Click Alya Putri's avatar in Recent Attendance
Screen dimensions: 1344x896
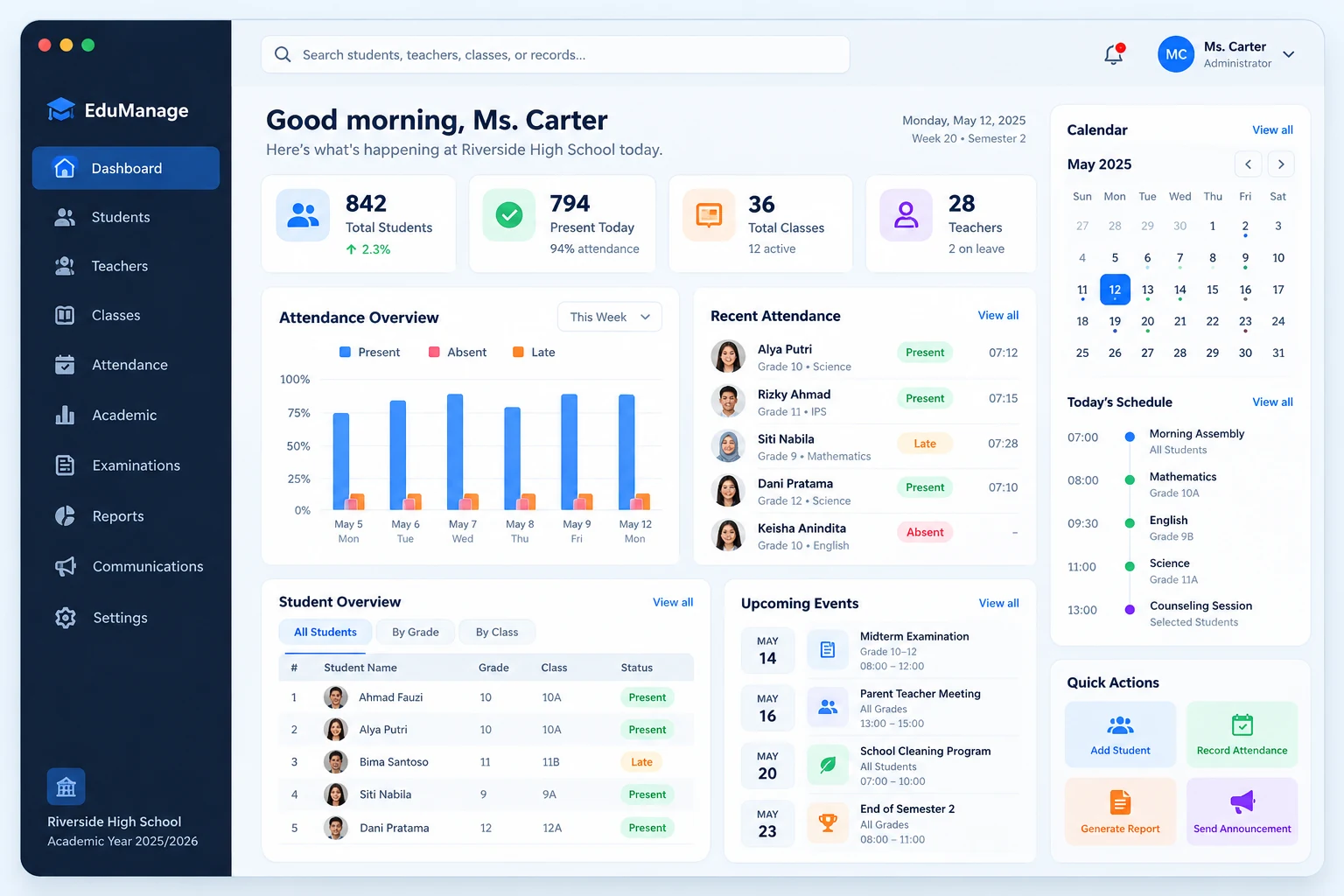point(728,356)
